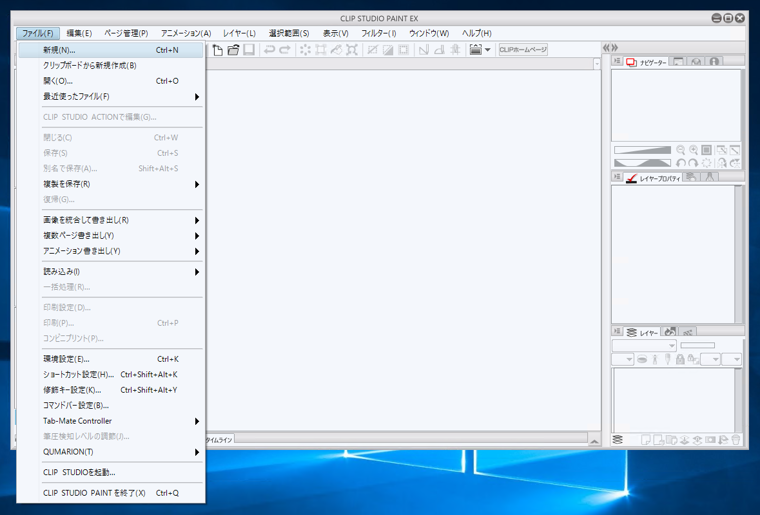Open the Layer blending mode dropdown

(644, 345)
